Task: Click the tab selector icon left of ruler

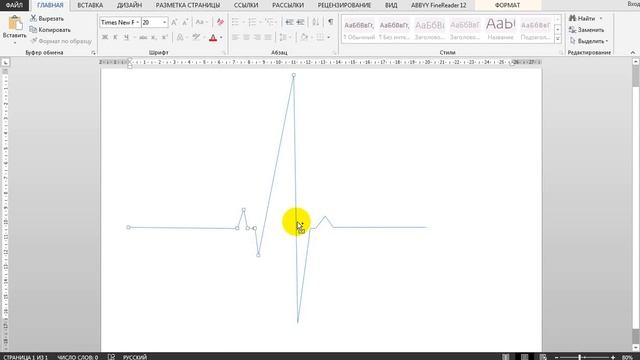Action: click(5, 62)
